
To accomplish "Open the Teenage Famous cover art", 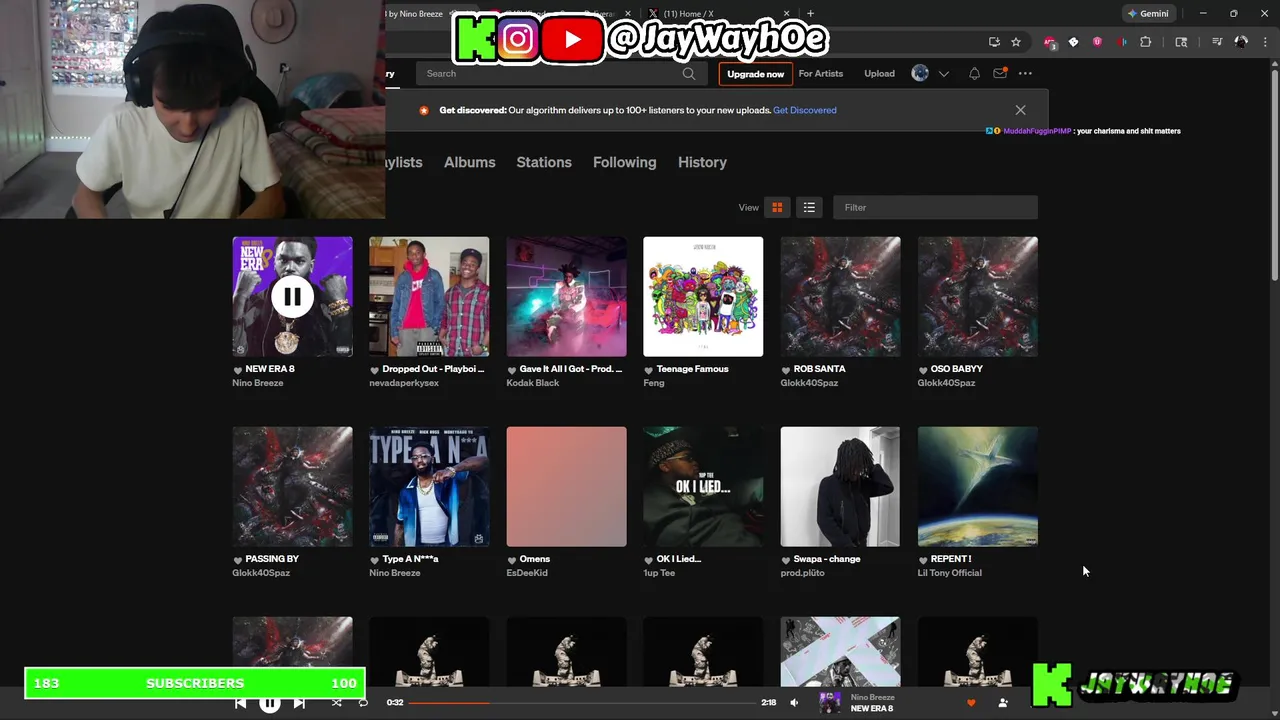I will pyautogui.click(x=703, y=296).
